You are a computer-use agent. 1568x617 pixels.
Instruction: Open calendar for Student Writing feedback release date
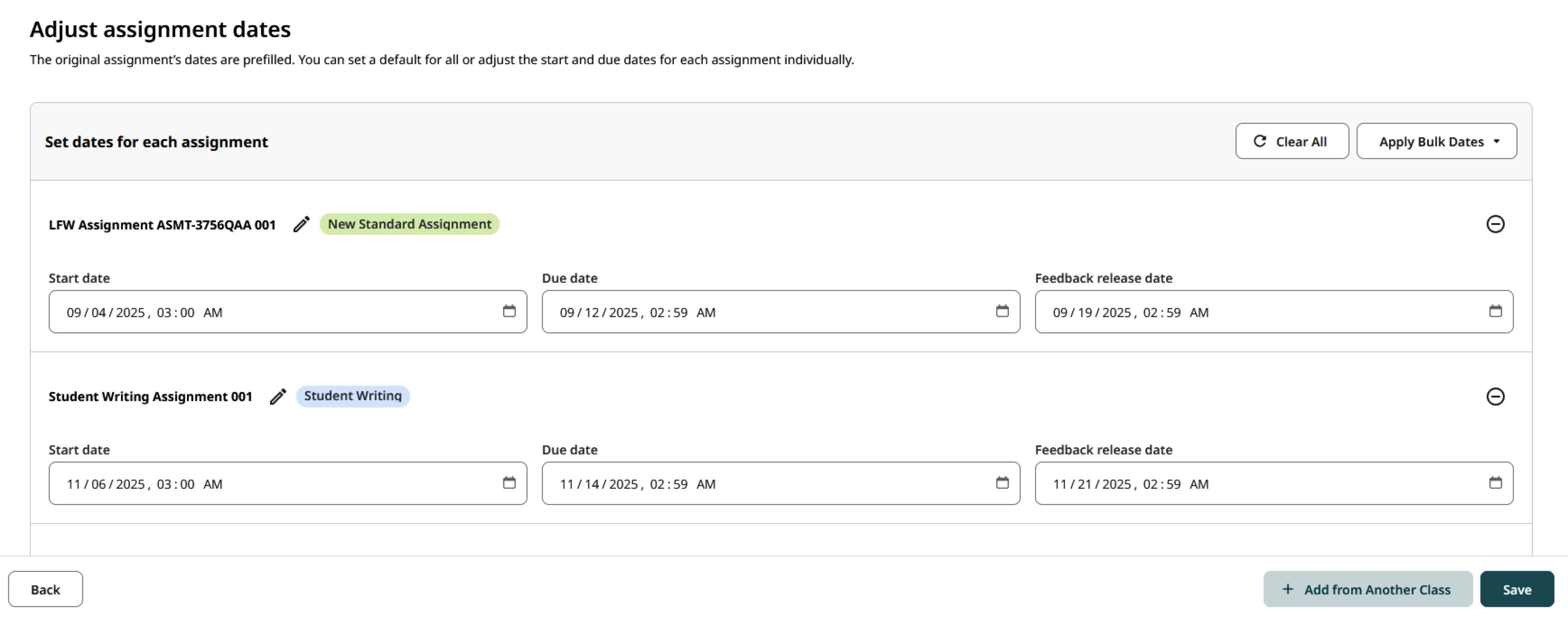(1496, 483)
